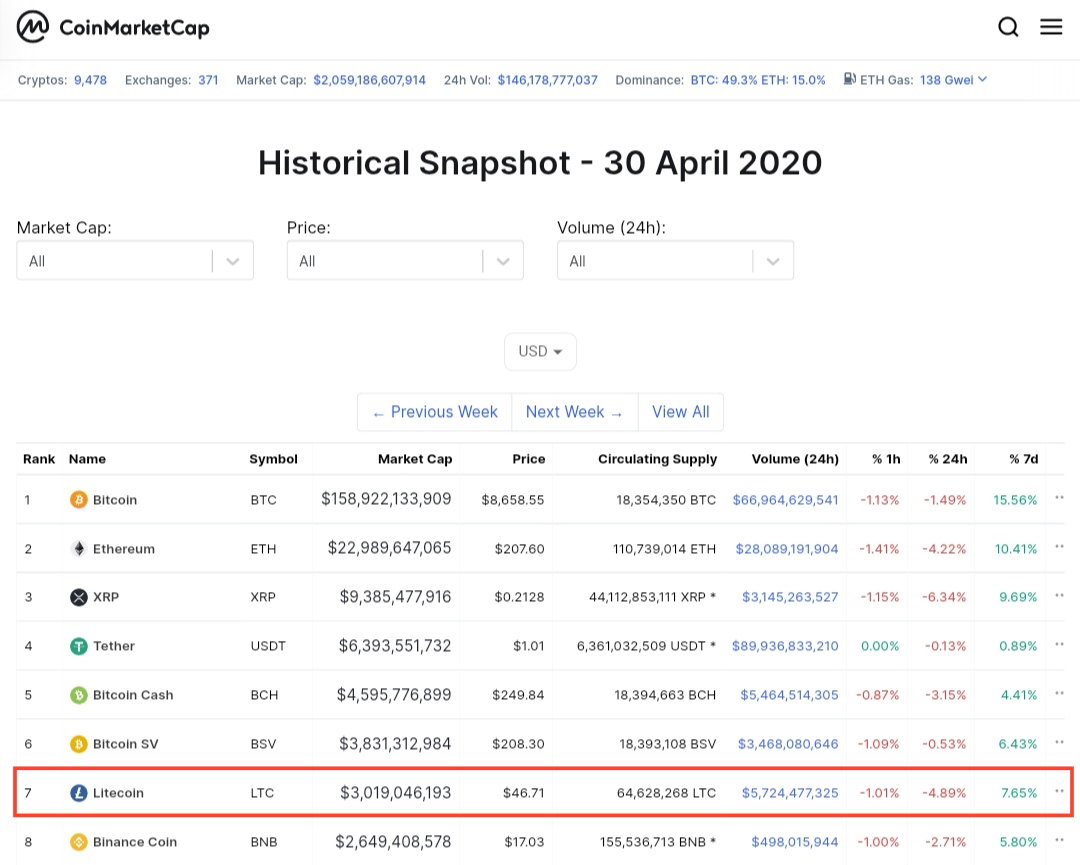Sort by Symbol column header
1080x865 pixels.
(273, 459)
